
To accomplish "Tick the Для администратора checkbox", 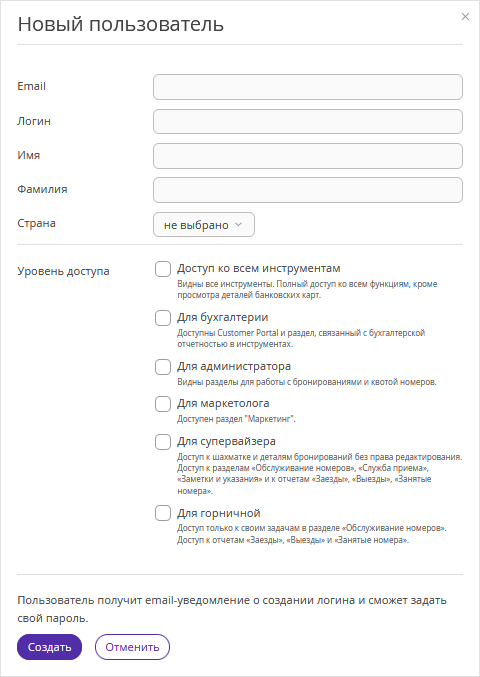I will pyautogui.click(x=163, y=367).
